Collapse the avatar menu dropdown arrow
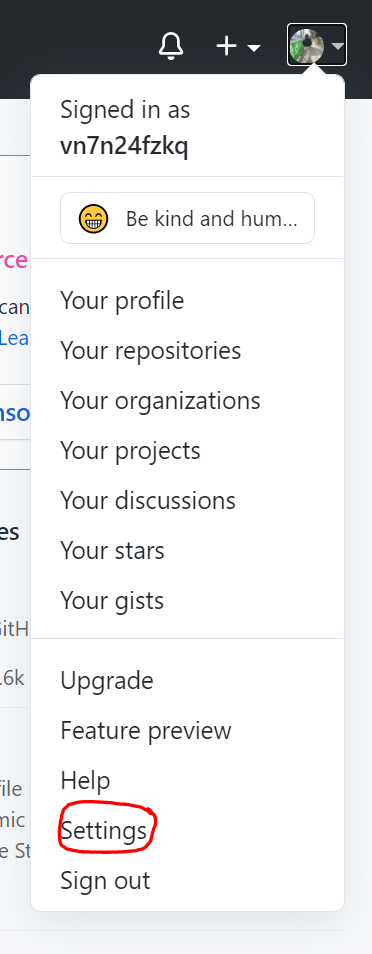 [x=337, y=46]
